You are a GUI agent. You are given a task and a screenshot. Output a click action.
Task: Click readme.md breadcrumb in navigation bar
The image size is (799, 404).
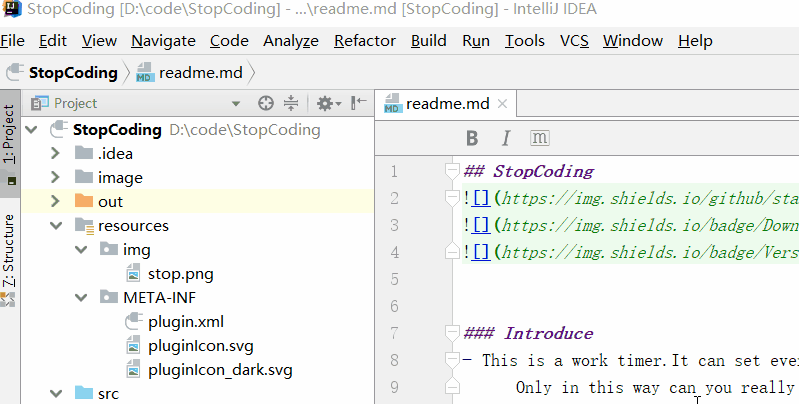(190, 73)
